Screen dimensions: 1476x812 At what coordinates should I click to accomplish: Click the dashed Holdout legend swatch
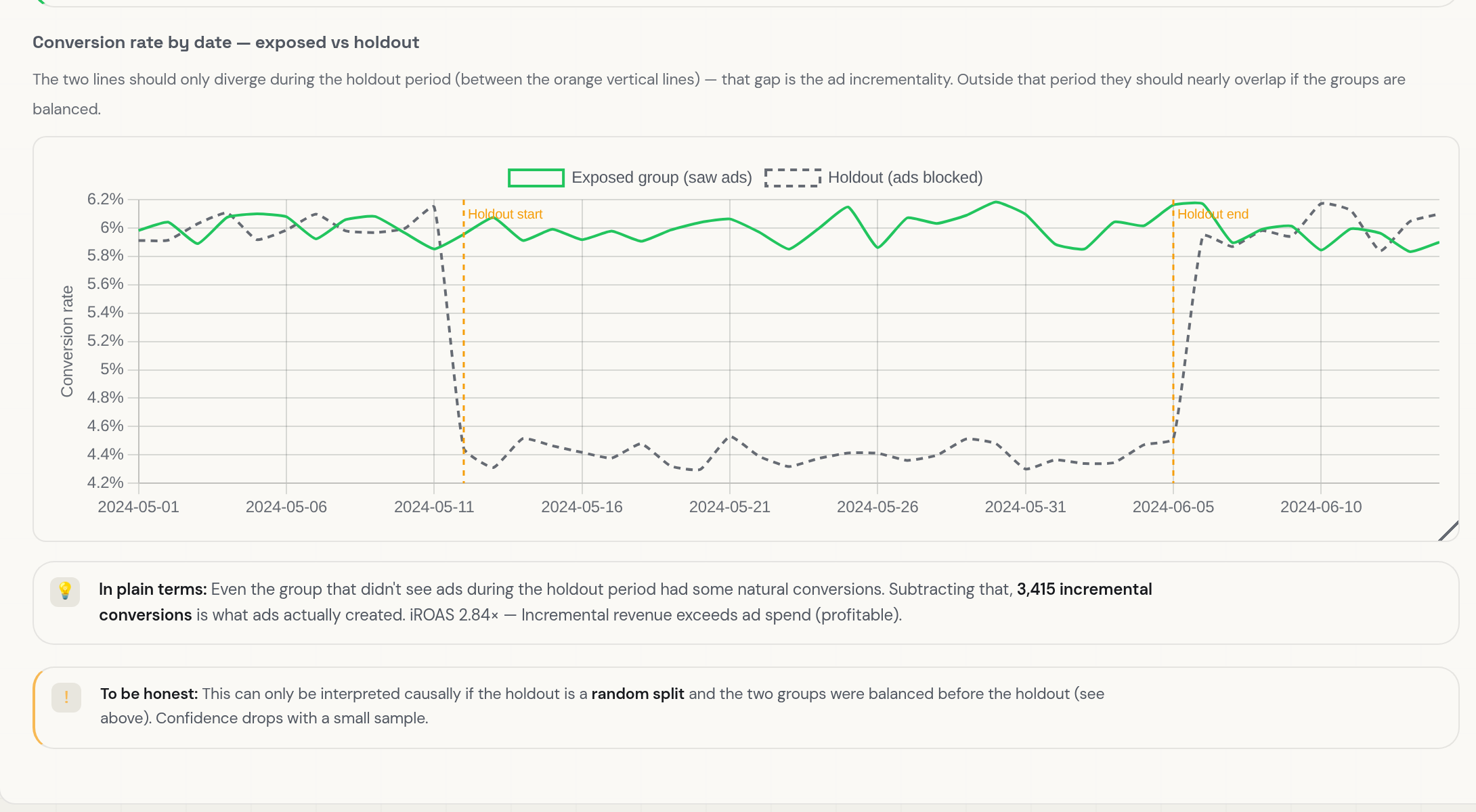(793, 178)
